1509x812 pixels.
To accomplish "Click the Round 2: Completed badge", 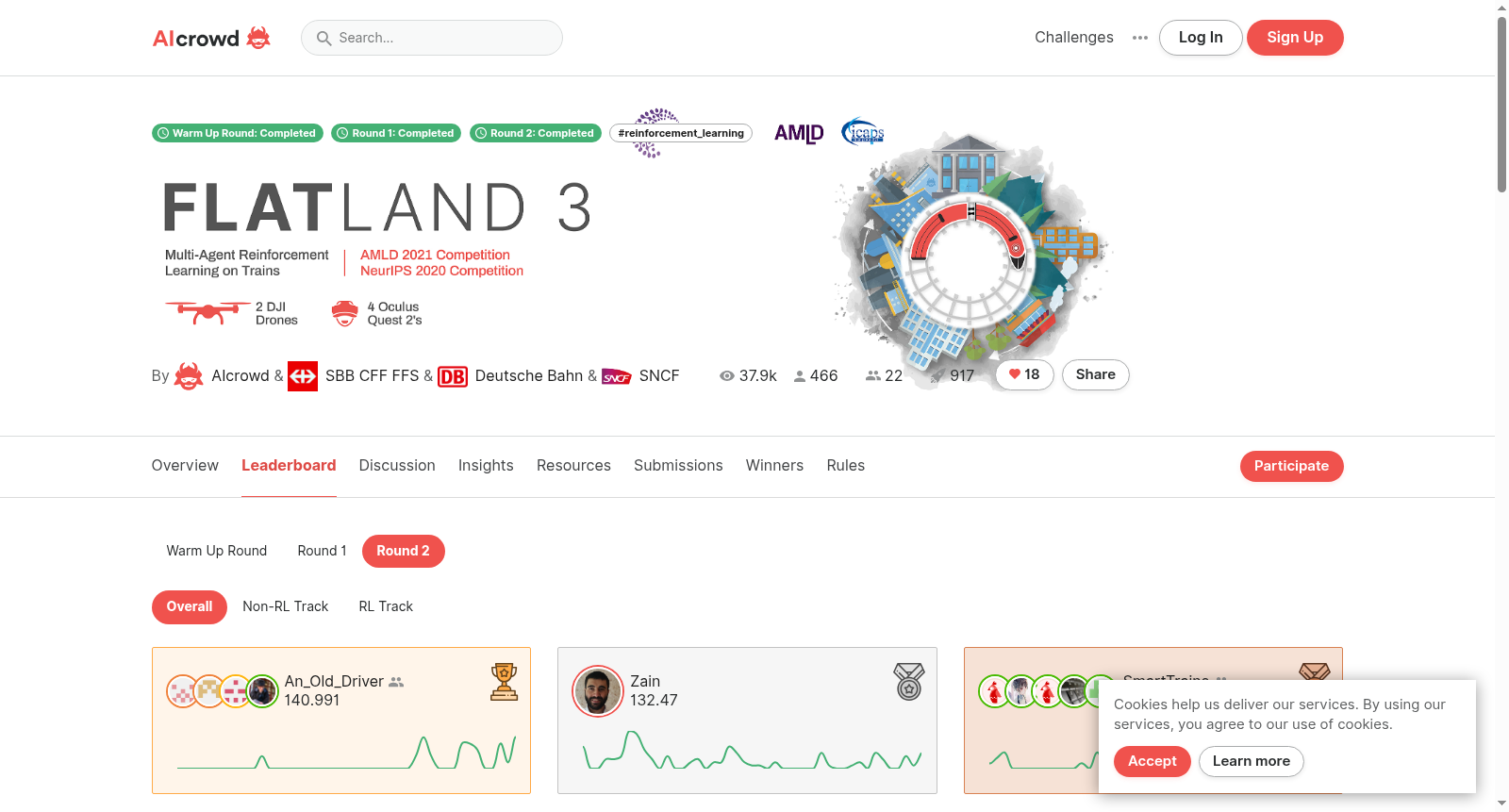I will point(536,133).
